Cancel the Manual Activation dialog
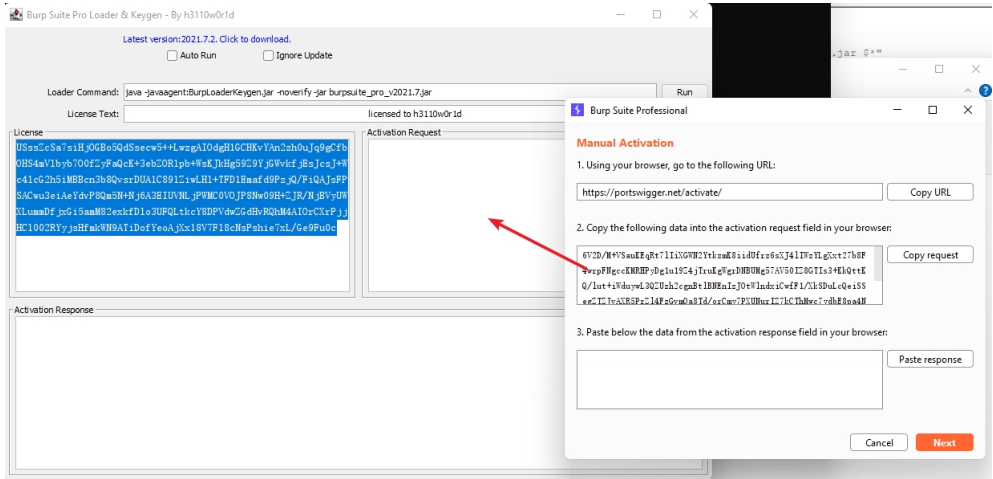Viewport: 993px width, 479px height. tap(879, 442)
